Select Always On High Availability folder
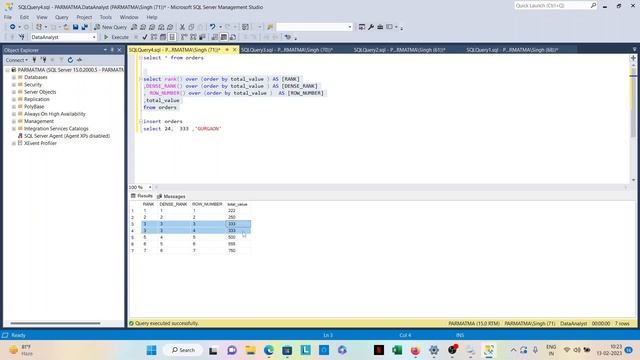Image resolution: width=640 pixels, height=360 pixels. point(55,114)
